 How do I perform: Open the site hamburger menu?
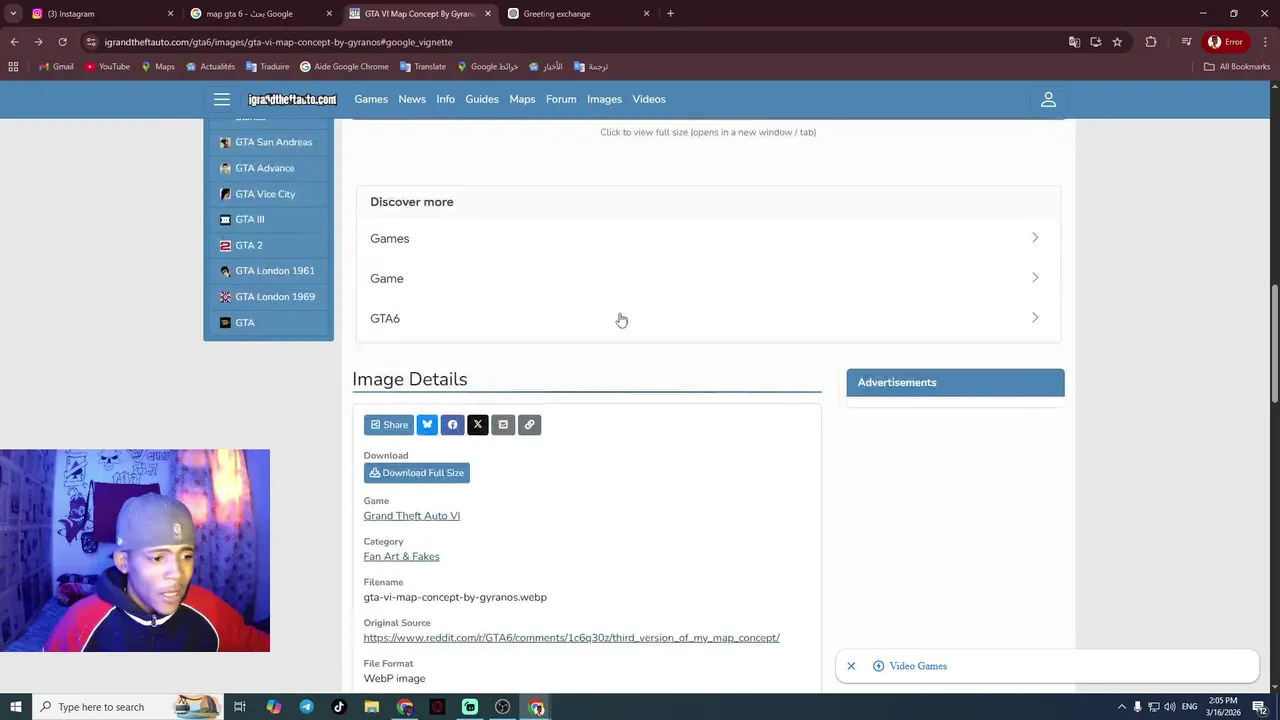click(x=222, y=99)
